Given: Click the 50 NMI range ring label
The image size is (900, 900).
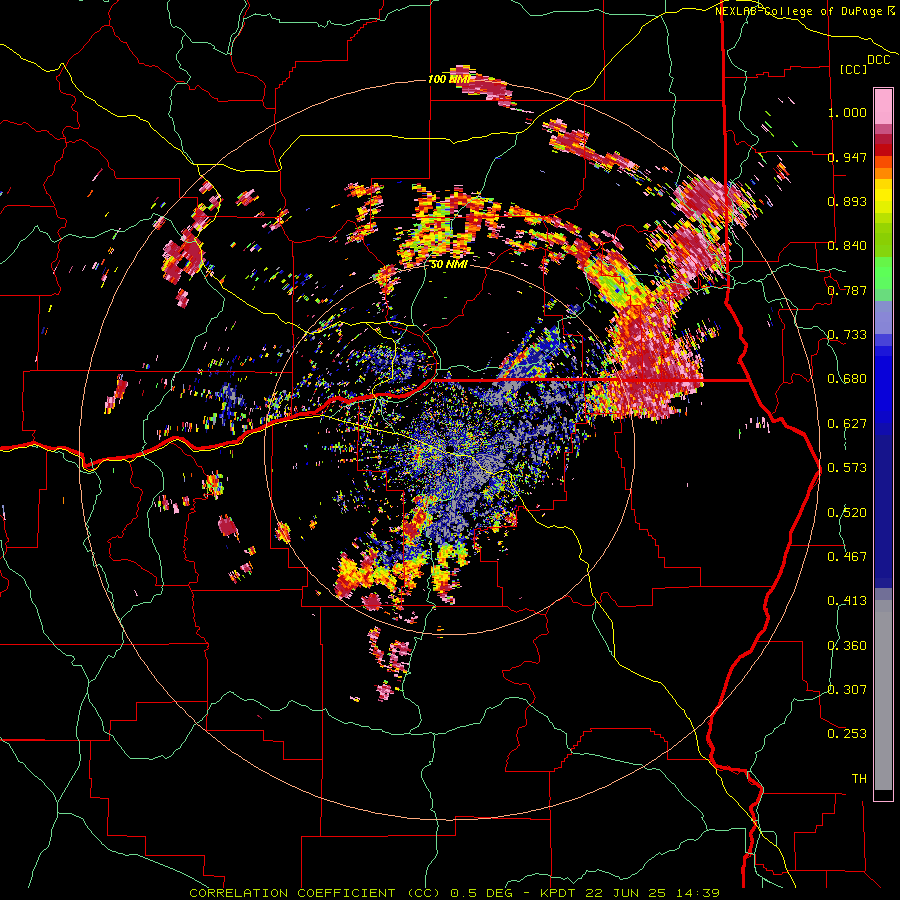Looking at the screenshot, I should 449,264.
